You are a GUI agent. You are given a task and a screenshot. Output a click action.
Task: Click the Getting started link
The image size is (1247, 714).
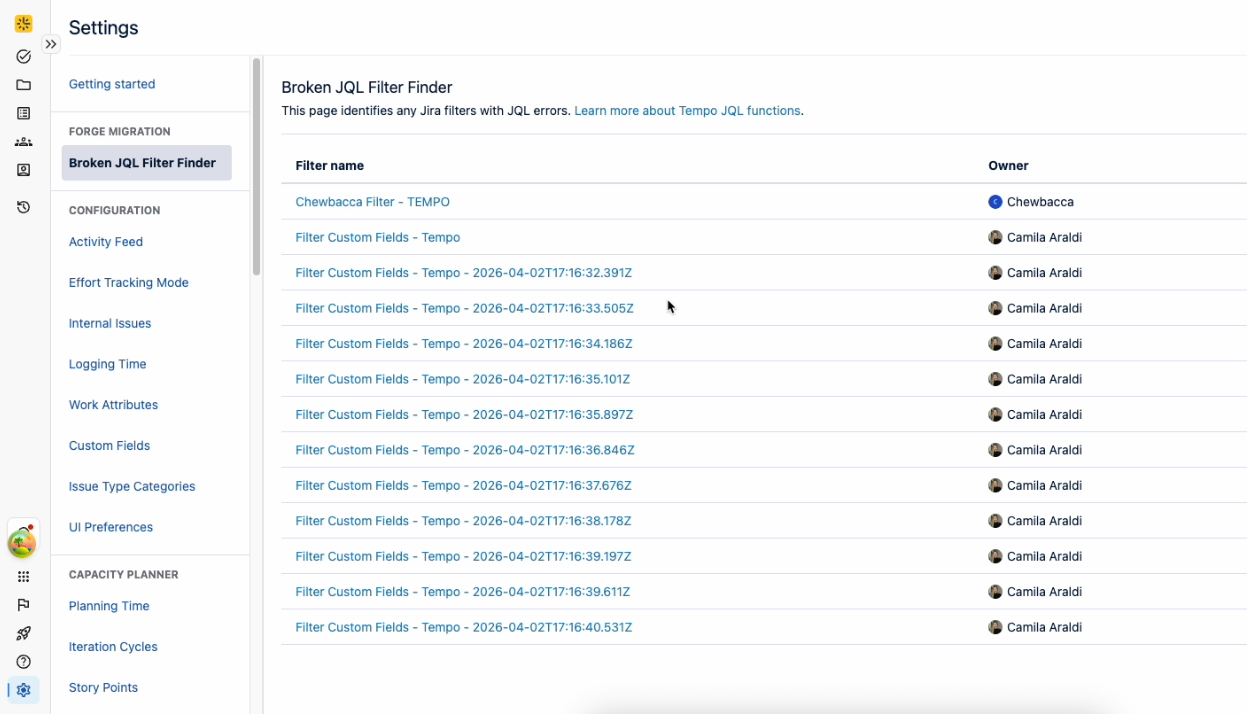(x=113, y=84)
